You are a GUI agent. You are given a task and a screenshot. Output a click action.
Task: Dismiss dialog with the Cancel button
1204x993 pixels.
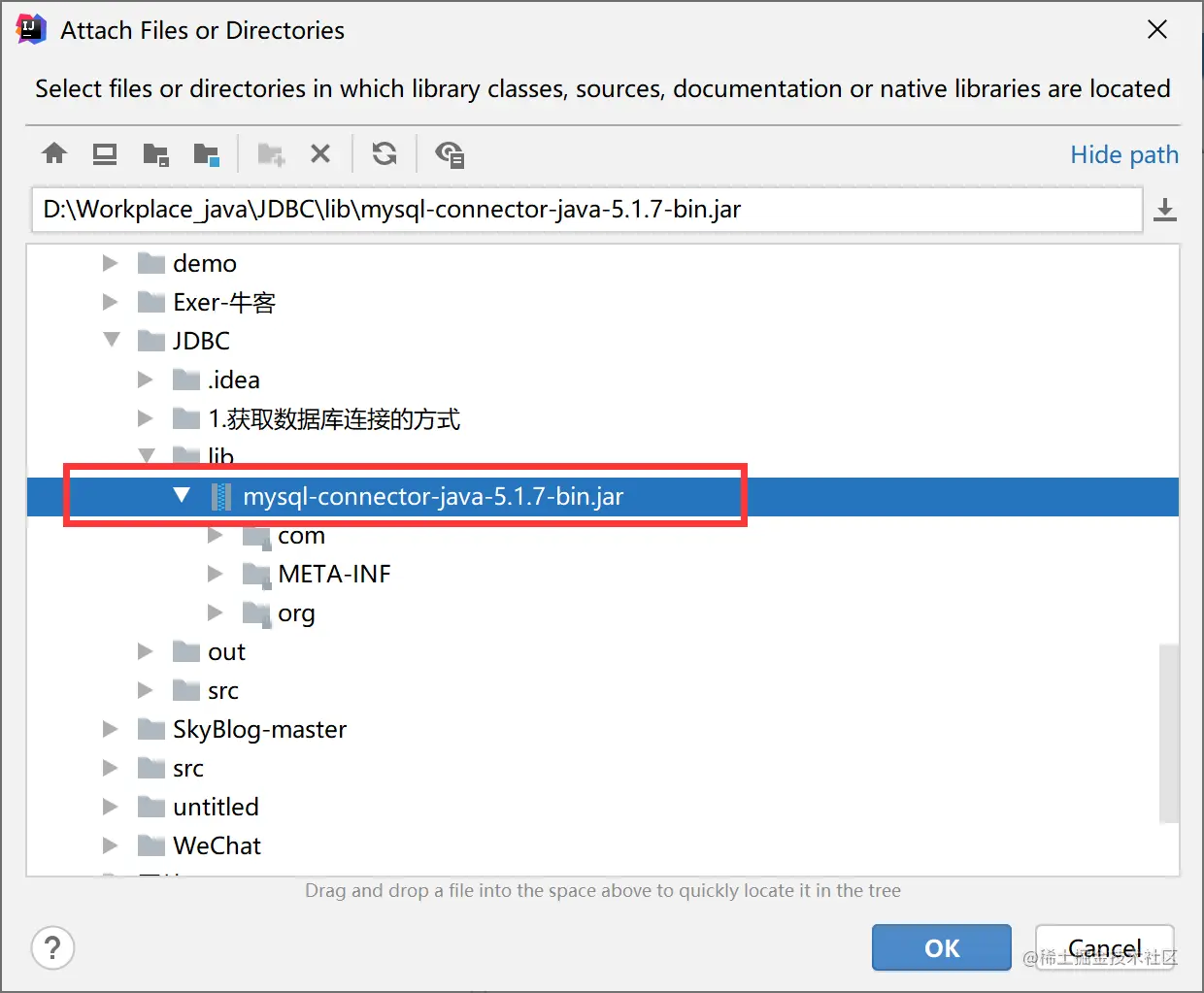(1105, 947)
